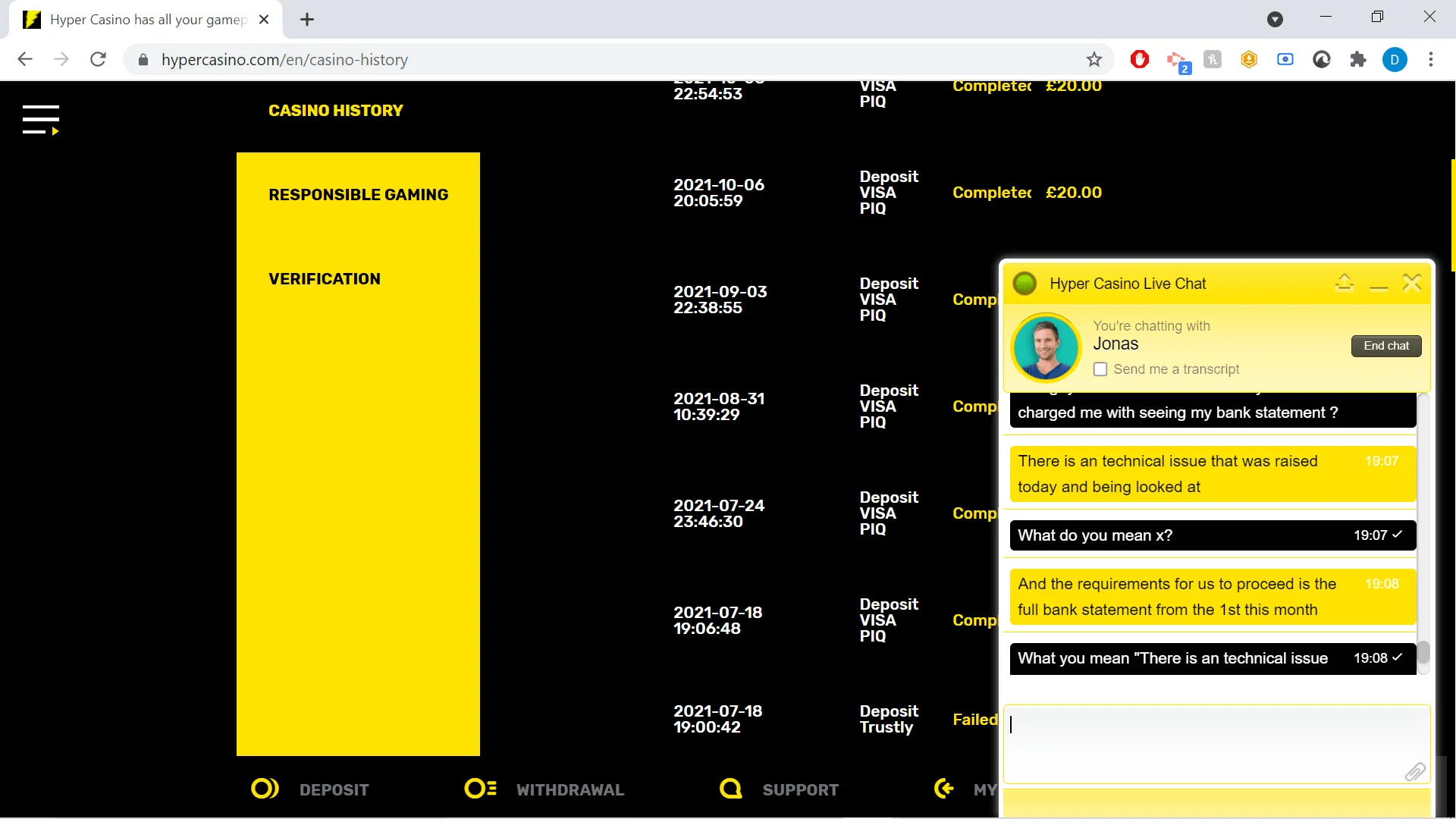1456x819 pixels.
Task: Pop out the live chat window
Action: [x=1345, y=283]
